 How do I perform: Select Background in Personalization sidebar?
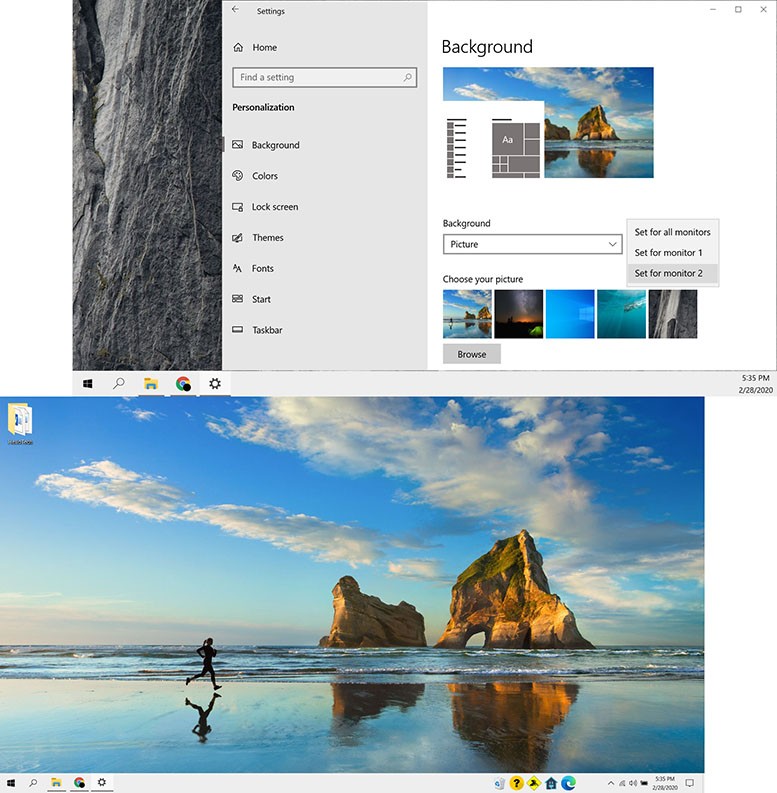[266, 145]
